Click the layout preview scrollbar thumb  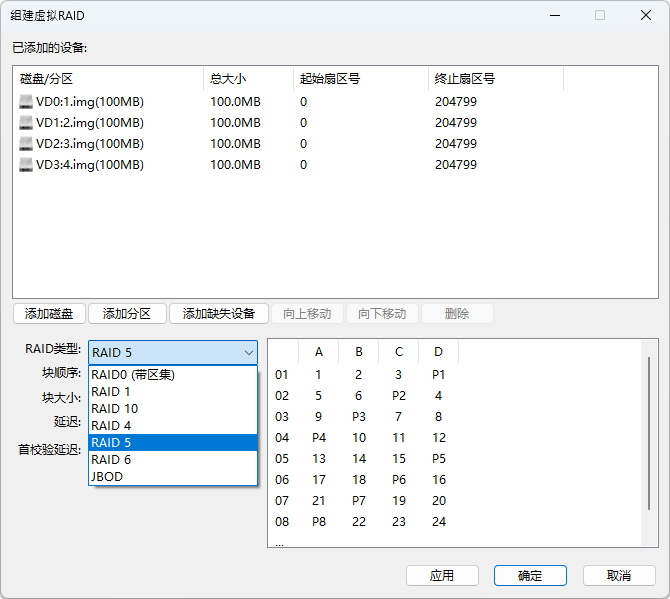point(649,433)
